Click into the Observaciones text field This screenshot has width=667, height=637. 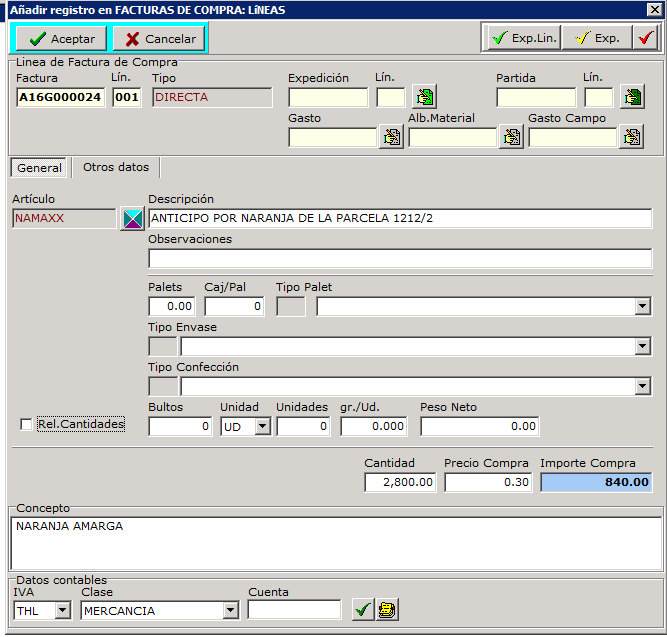399,259
